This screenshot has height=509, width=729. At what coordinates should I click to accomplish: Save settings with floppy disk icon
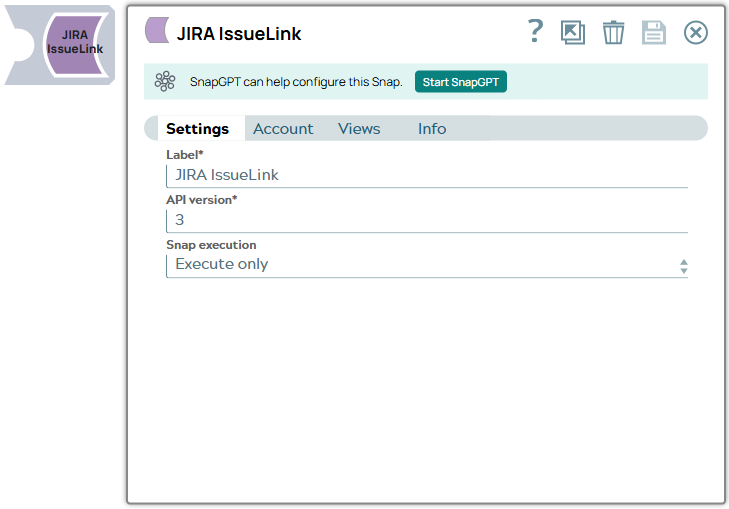click(x=654, y=33)
